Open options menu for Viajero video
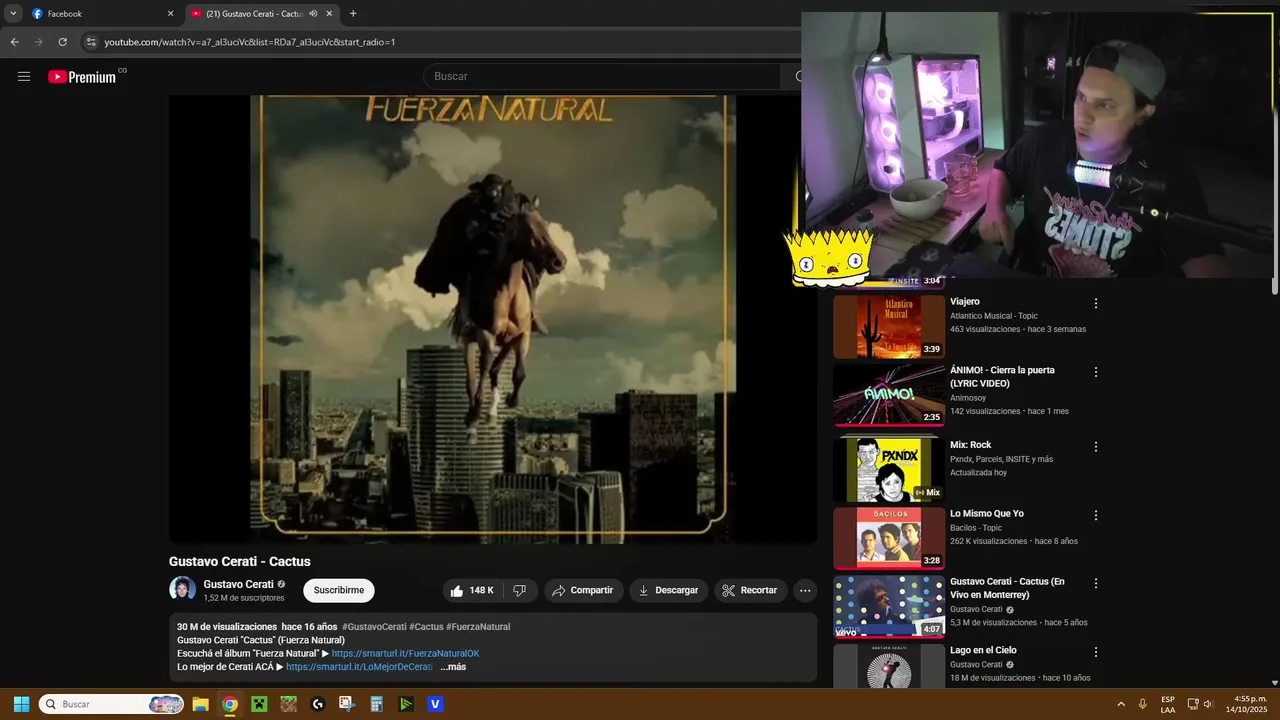The image size is (1280, 720). point(1095,303)
